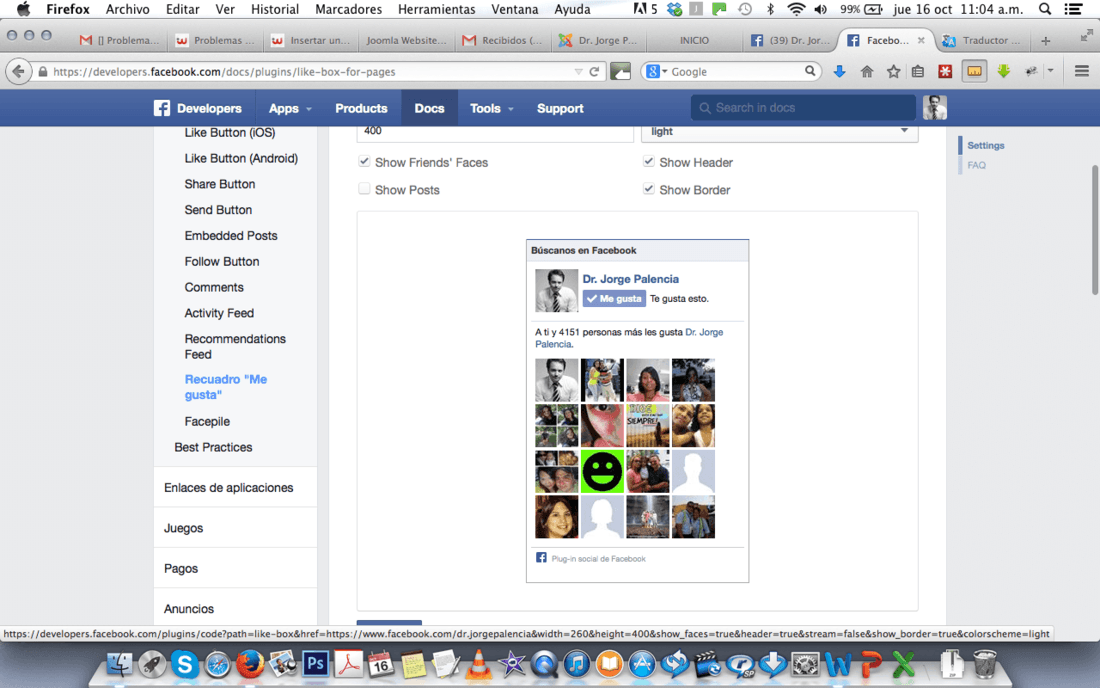Show the bookmarks list icon

pos(918,72)
